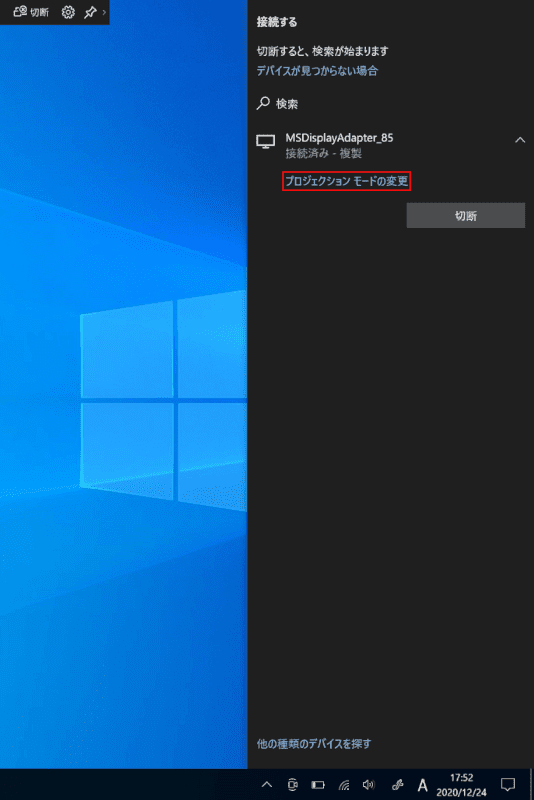
Task: Click the 切断 button in the top connection bar
Action: coord(31,12)
